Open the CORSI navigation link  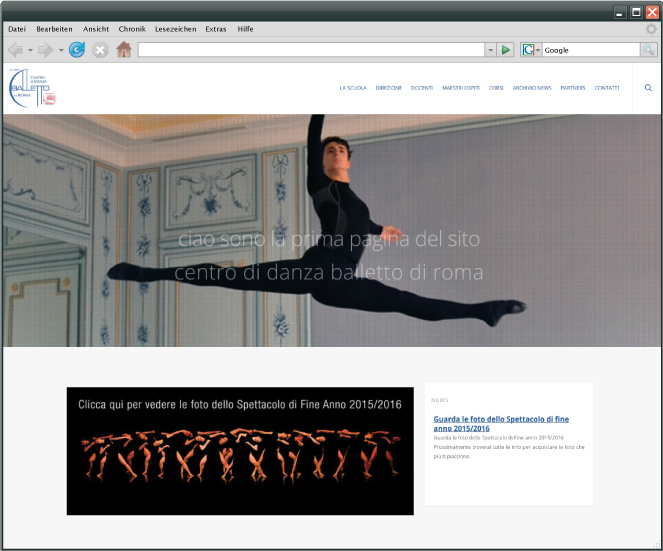496,88
